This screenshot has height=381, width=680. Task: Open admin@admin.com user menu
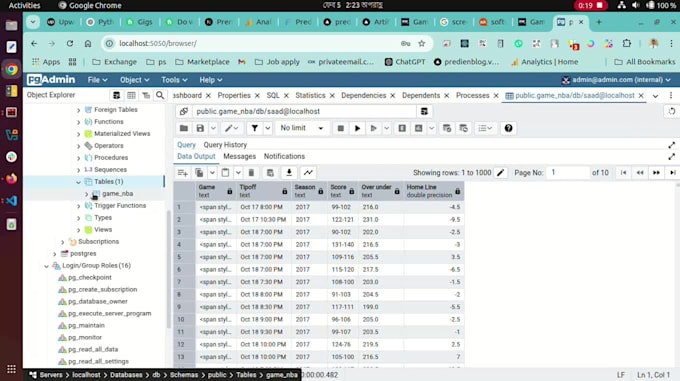pyautogui.click(x=616, y=80)
